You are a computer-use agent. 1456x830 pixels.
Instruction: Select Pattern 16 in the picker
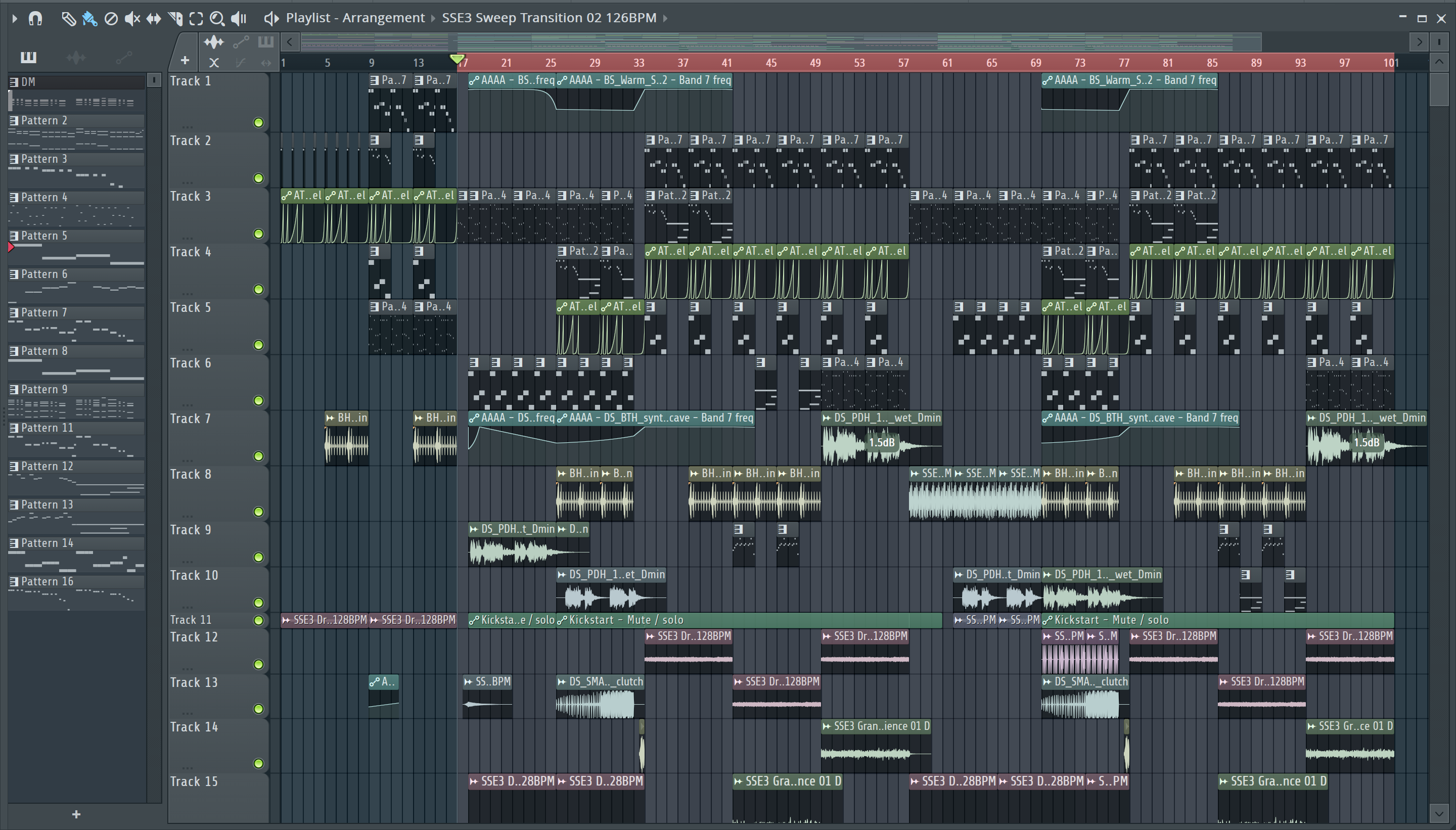(x=76, y=581)
